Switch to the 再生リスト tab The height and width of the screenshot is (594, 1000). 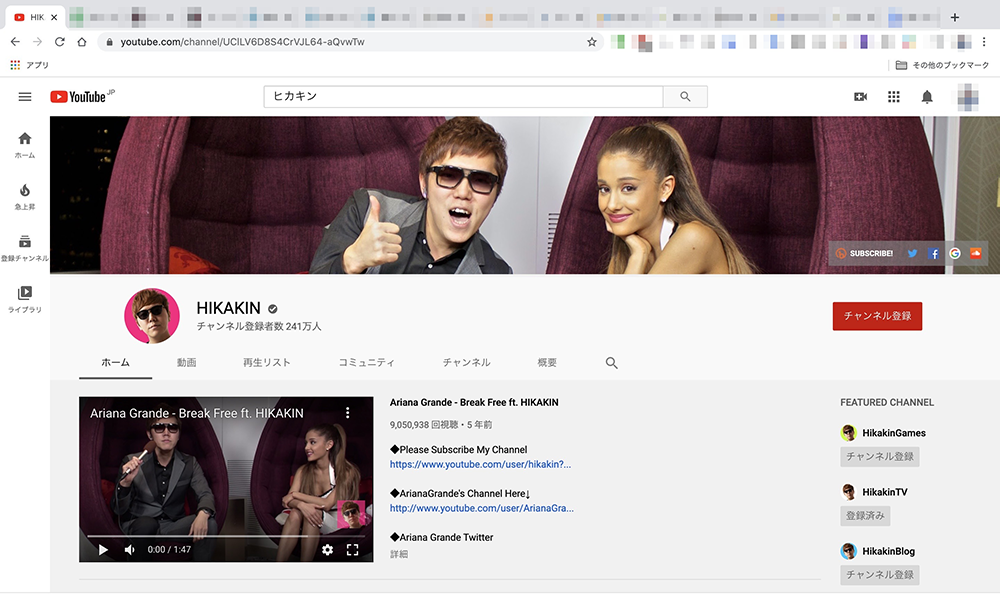pyautogui.click(x=267, y=362)
